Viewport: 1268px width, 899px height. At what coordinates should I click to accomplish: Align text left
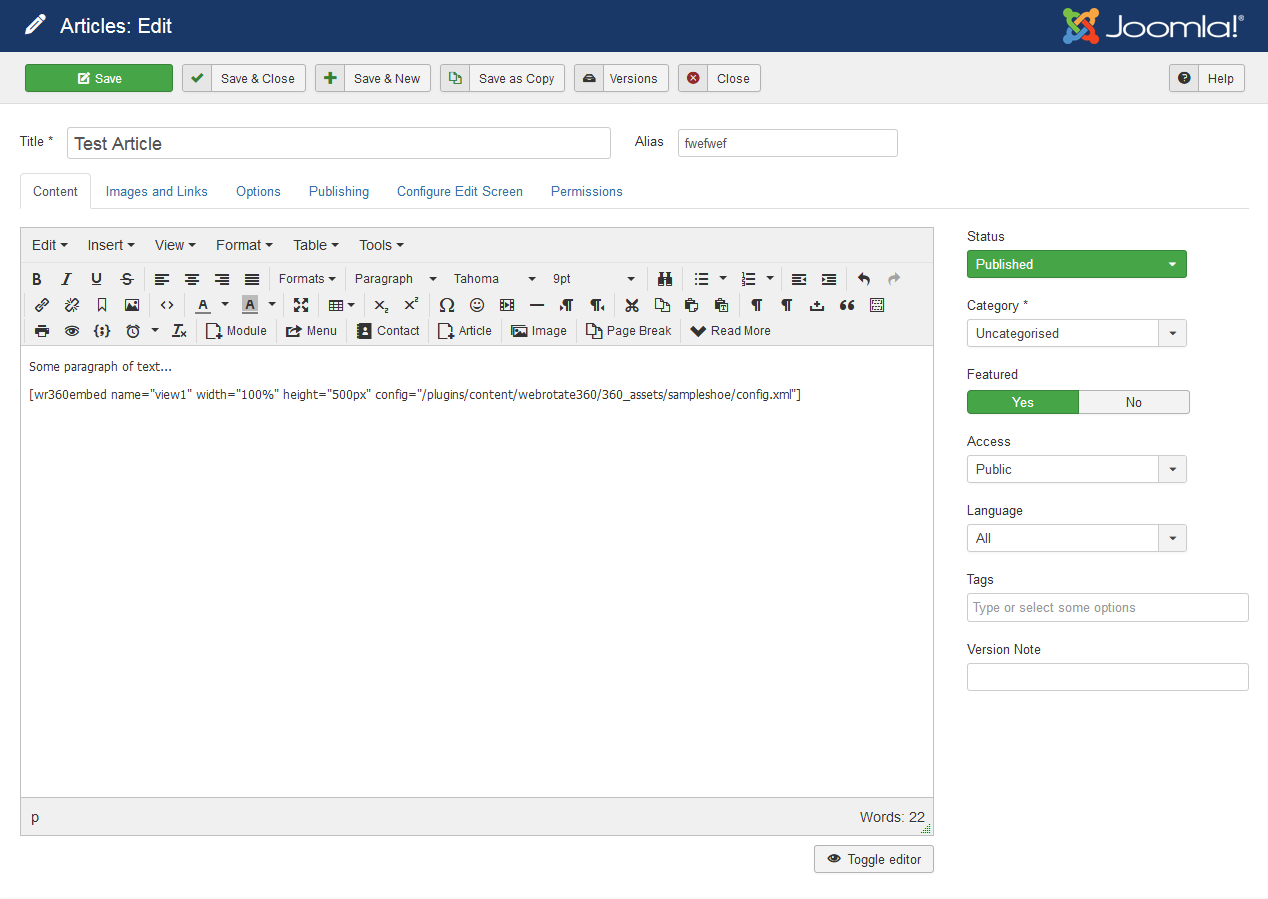click(162, 279)
